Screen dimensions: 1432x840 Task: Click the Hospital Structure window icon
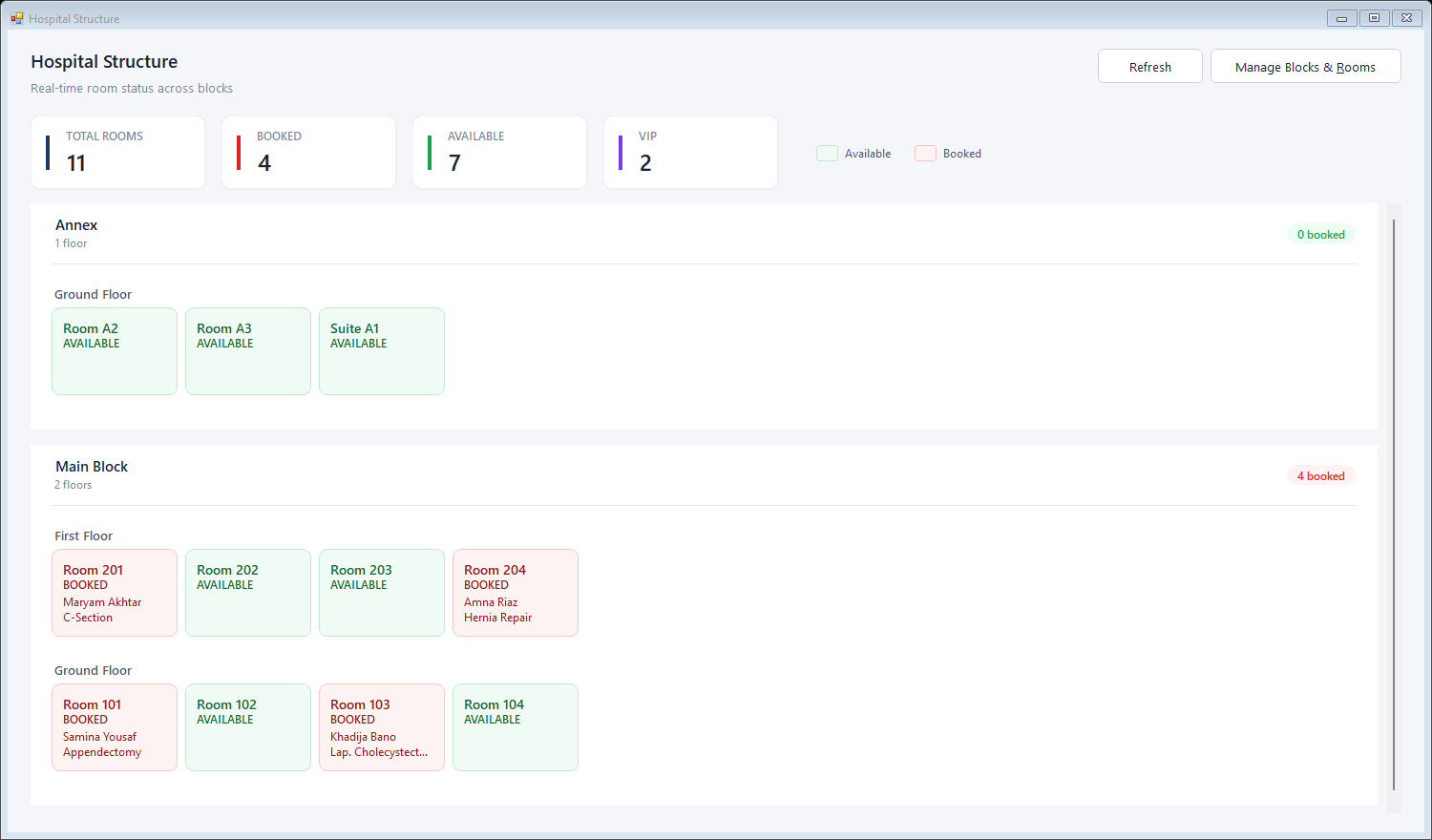point(17,18)
